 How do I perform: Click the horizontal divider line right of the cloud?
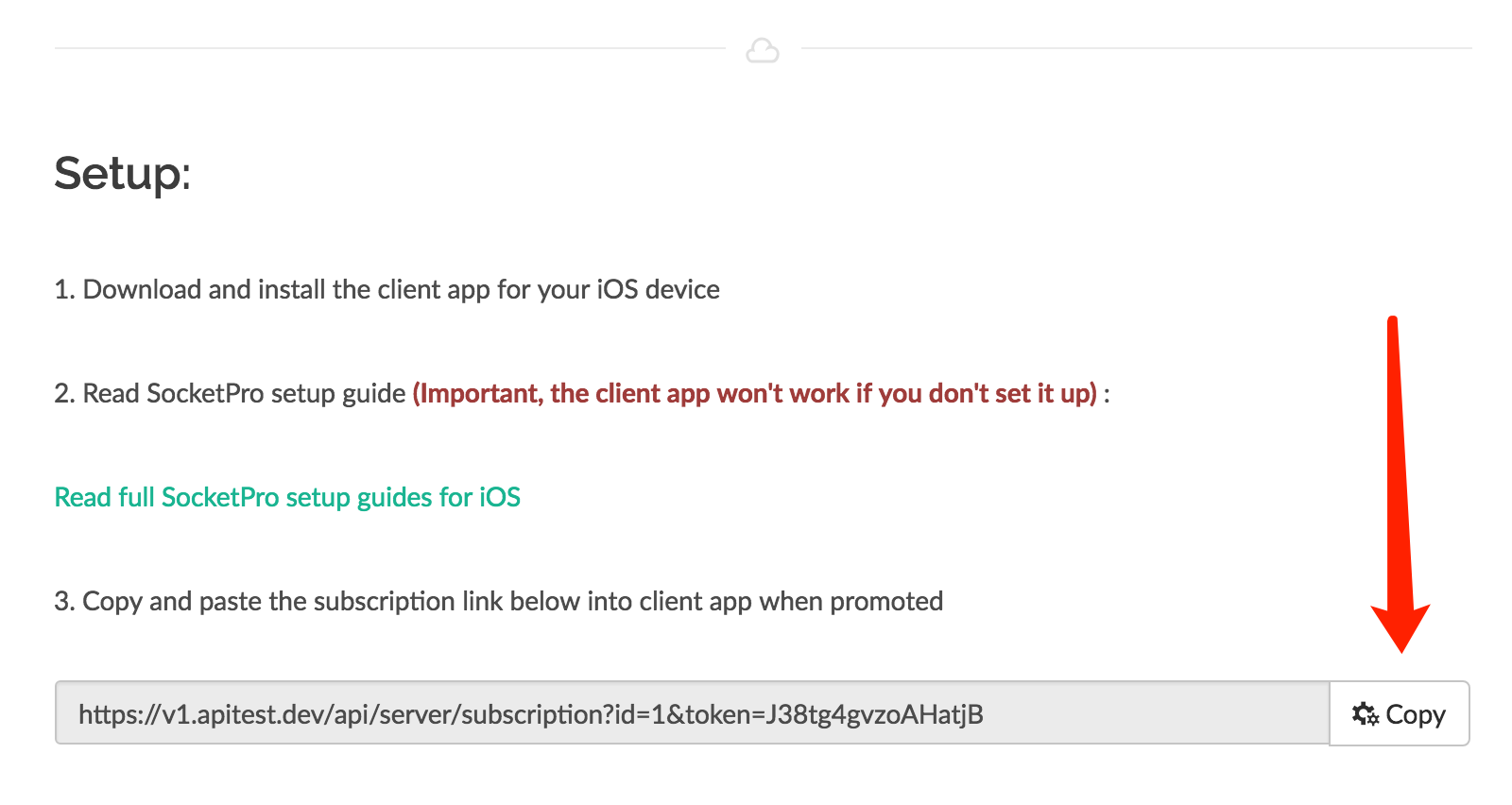[x=1136, y=48]
